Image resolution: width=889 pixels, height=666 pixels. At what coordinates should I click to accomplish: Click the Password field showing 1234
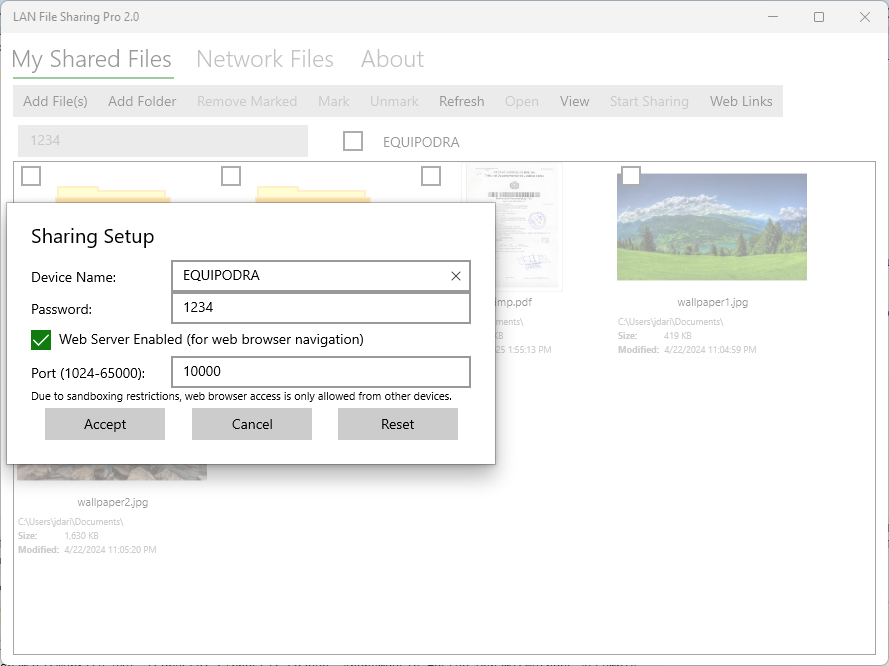[x=320, y=308]
